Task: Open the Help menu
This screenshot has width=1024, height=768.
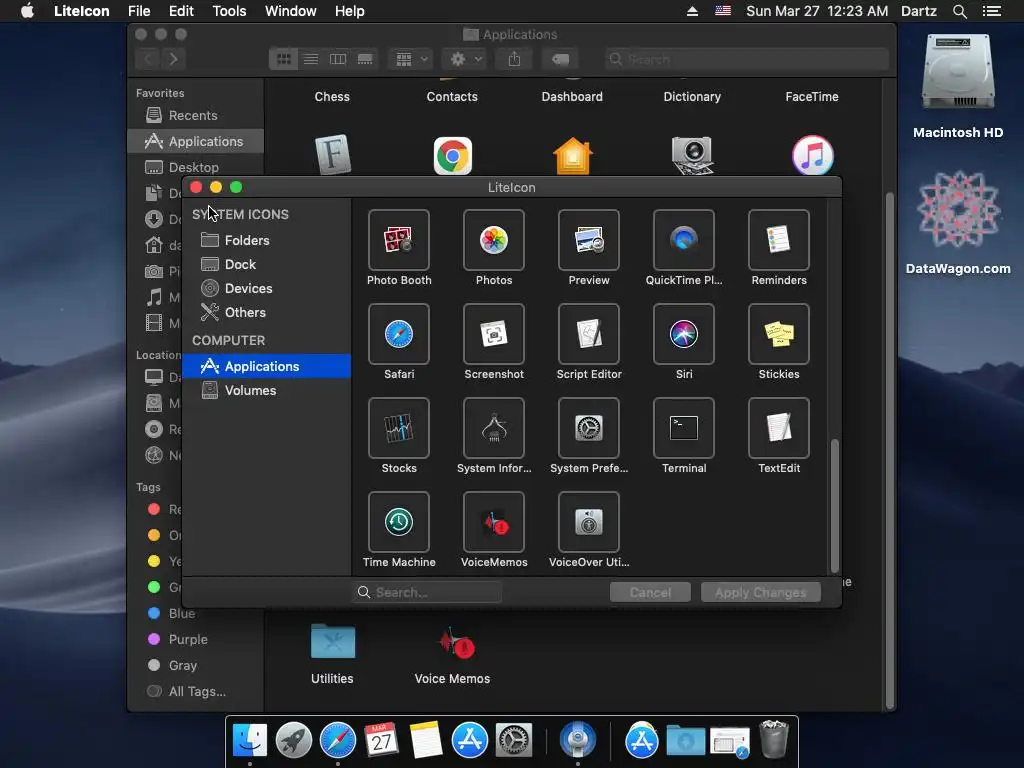Action: [349, 11]
